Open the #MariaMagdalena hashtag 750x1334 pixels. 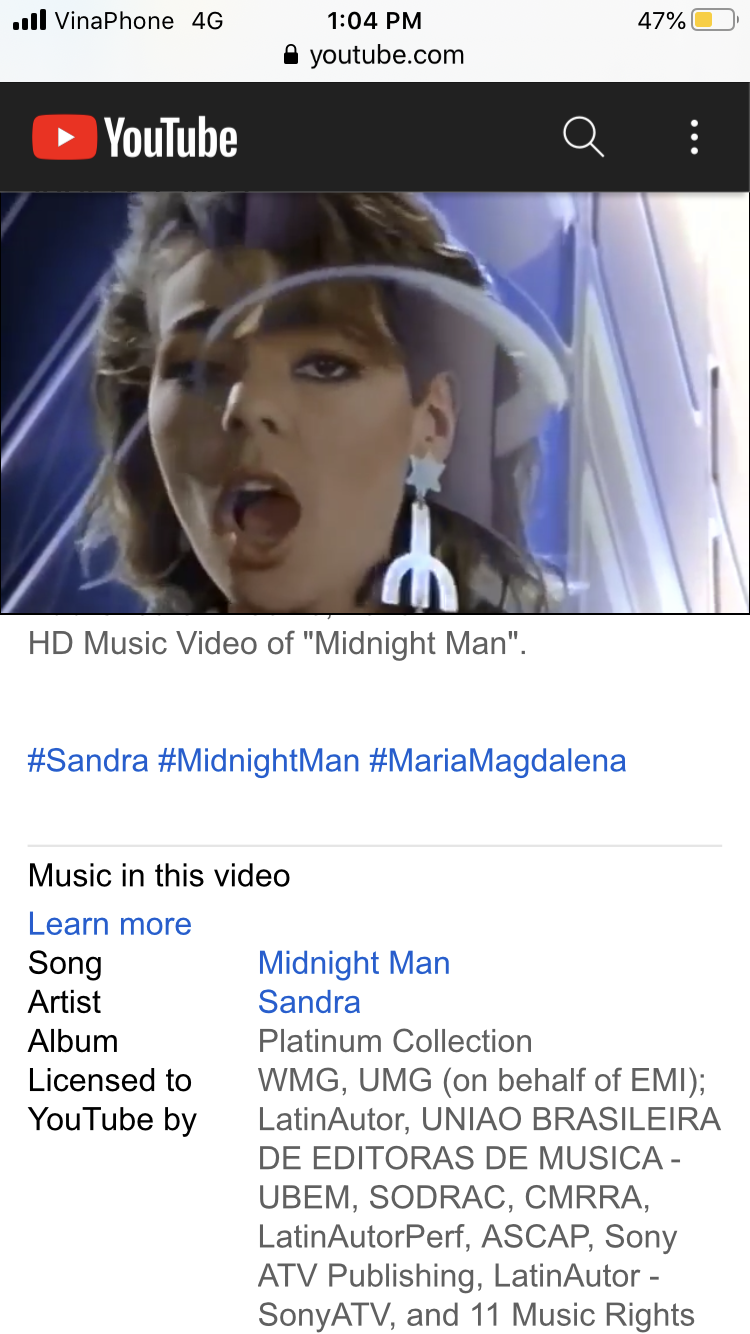[497, 761]
